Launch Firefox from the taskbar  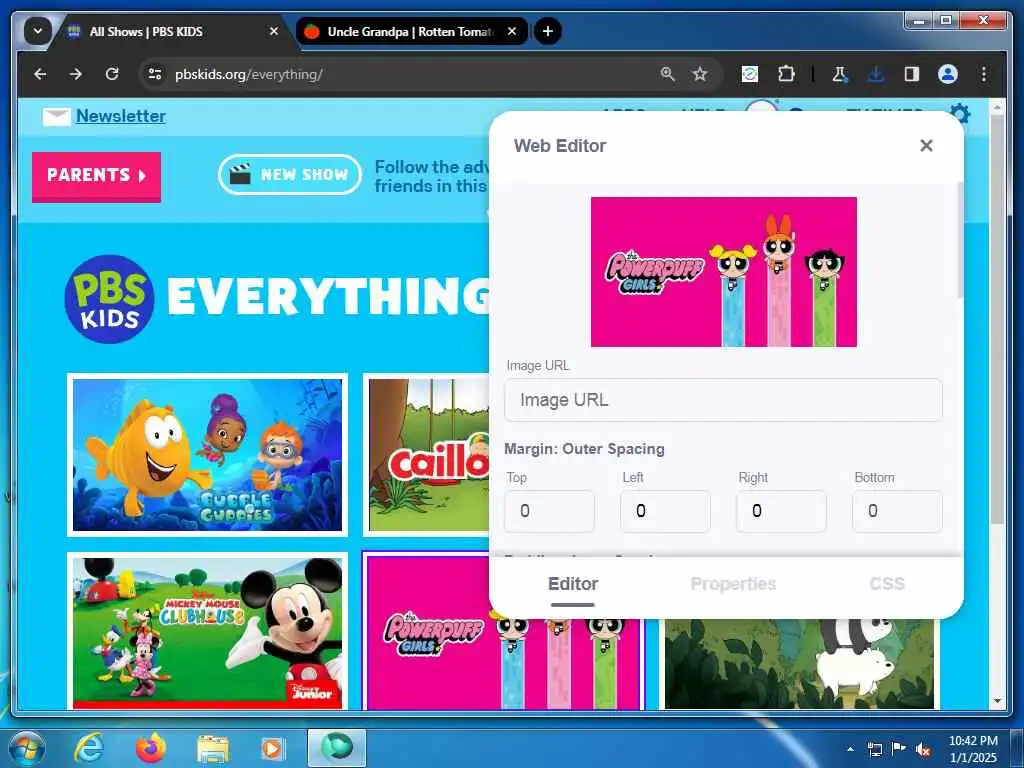click(x=151, y=748)
